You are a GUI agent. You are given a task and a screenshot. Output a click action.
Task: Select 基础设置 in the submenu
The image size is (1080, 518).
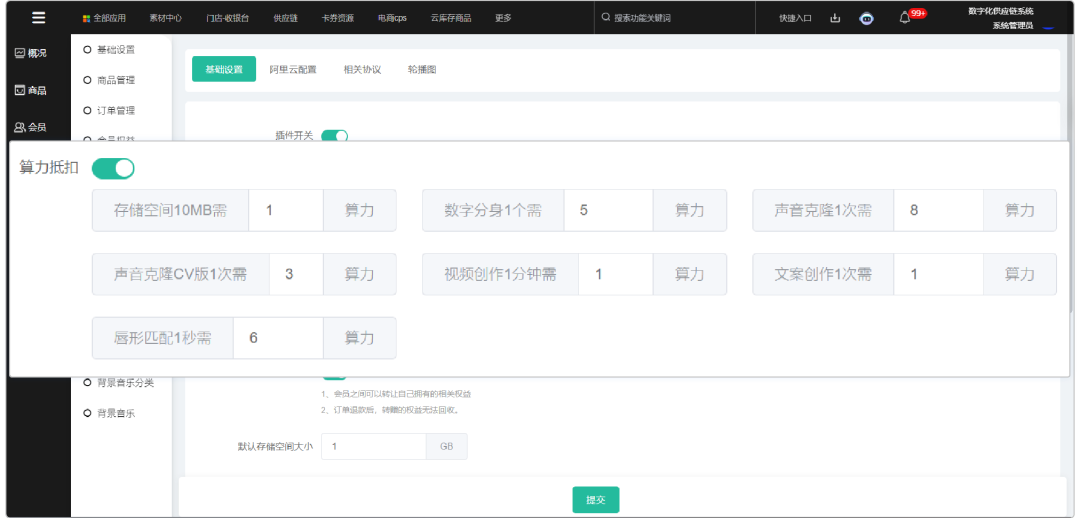coord(109,50)
